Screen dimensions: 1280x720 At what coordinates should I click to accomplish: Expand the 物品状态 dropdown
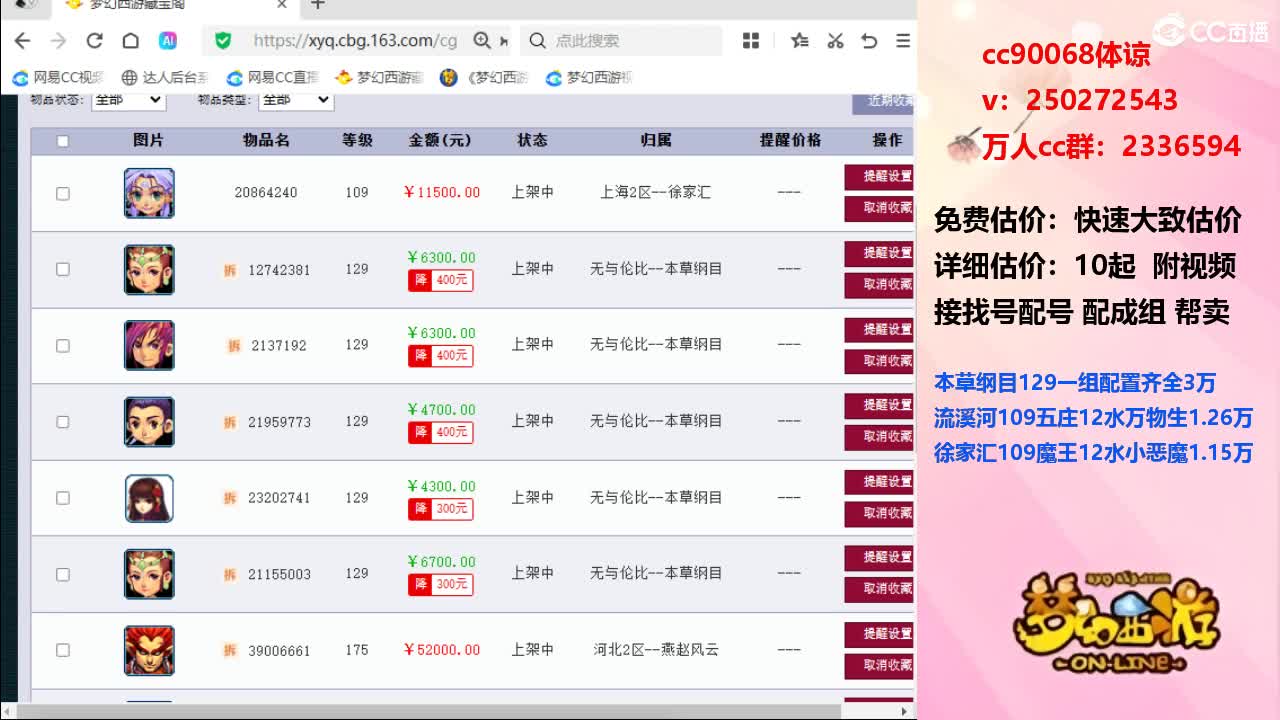point(128,99)
